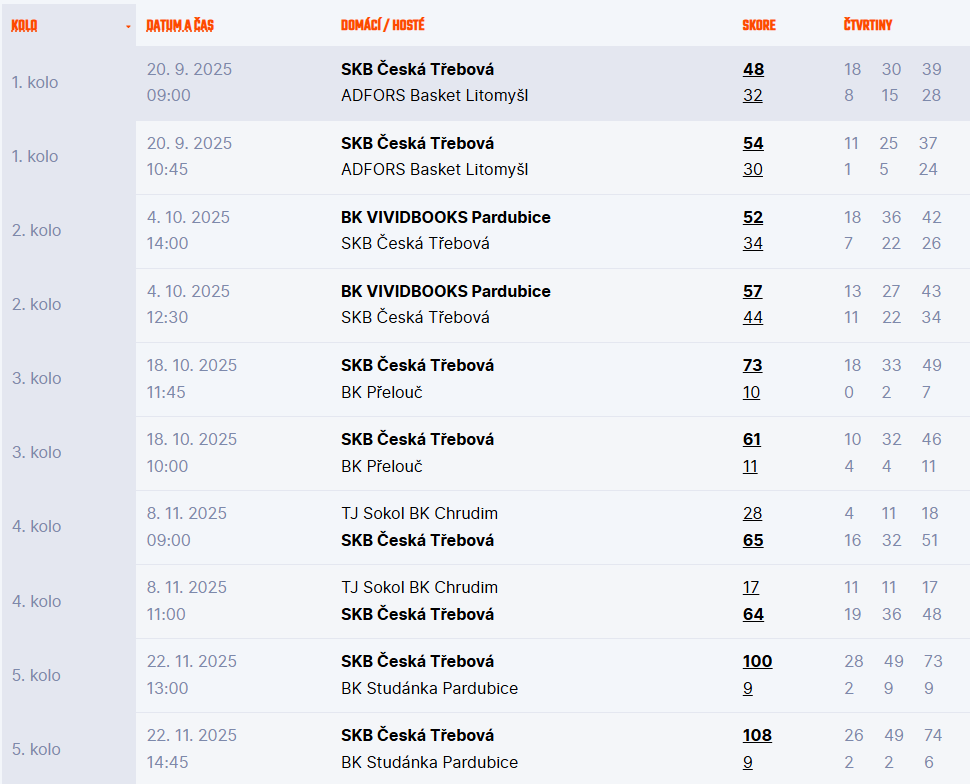This screenshot has height=784, width=970.
Task: Open BK Studánka Pardubice in the 13:00 match
Action: pyautogui.click(x=429, y=688)
